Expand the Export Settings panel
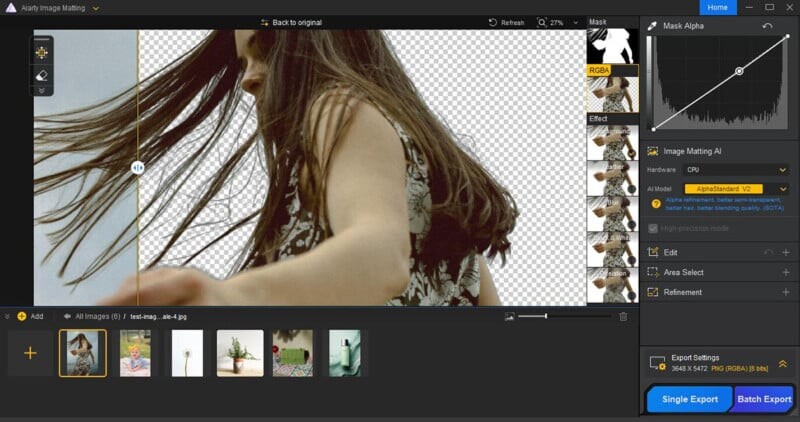Viewport: 800px width, 422px height. 782,364
